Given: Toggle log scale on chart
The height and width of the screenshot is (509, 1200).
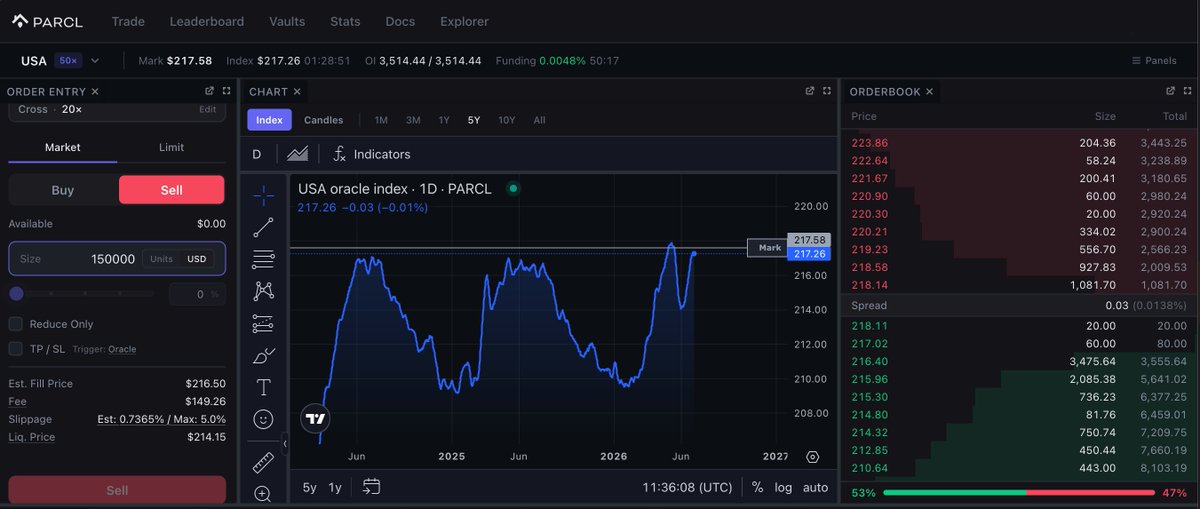Looking at the screenshot, I should 783,487.
